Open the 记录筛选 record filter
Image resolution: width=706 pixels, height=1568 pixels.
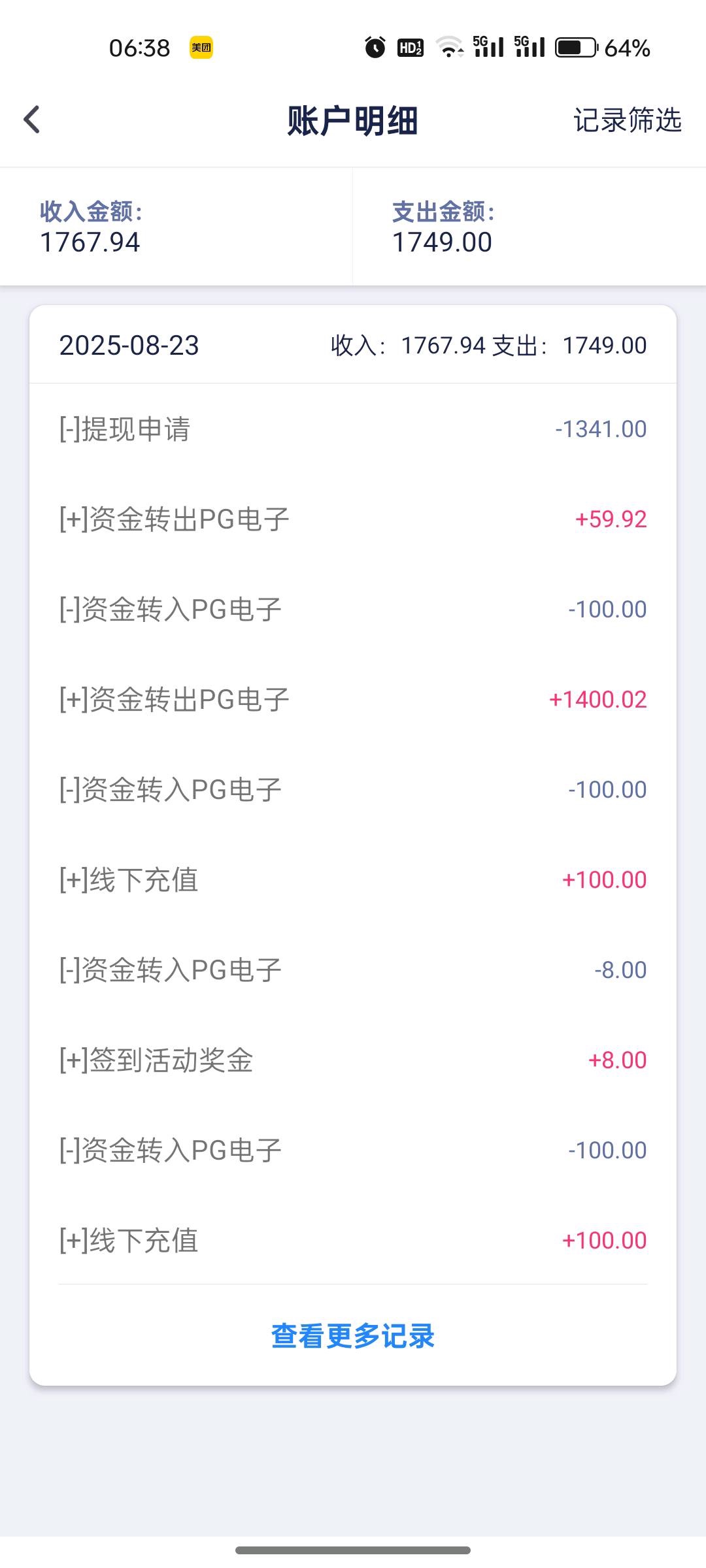click(x=627, y=121)
